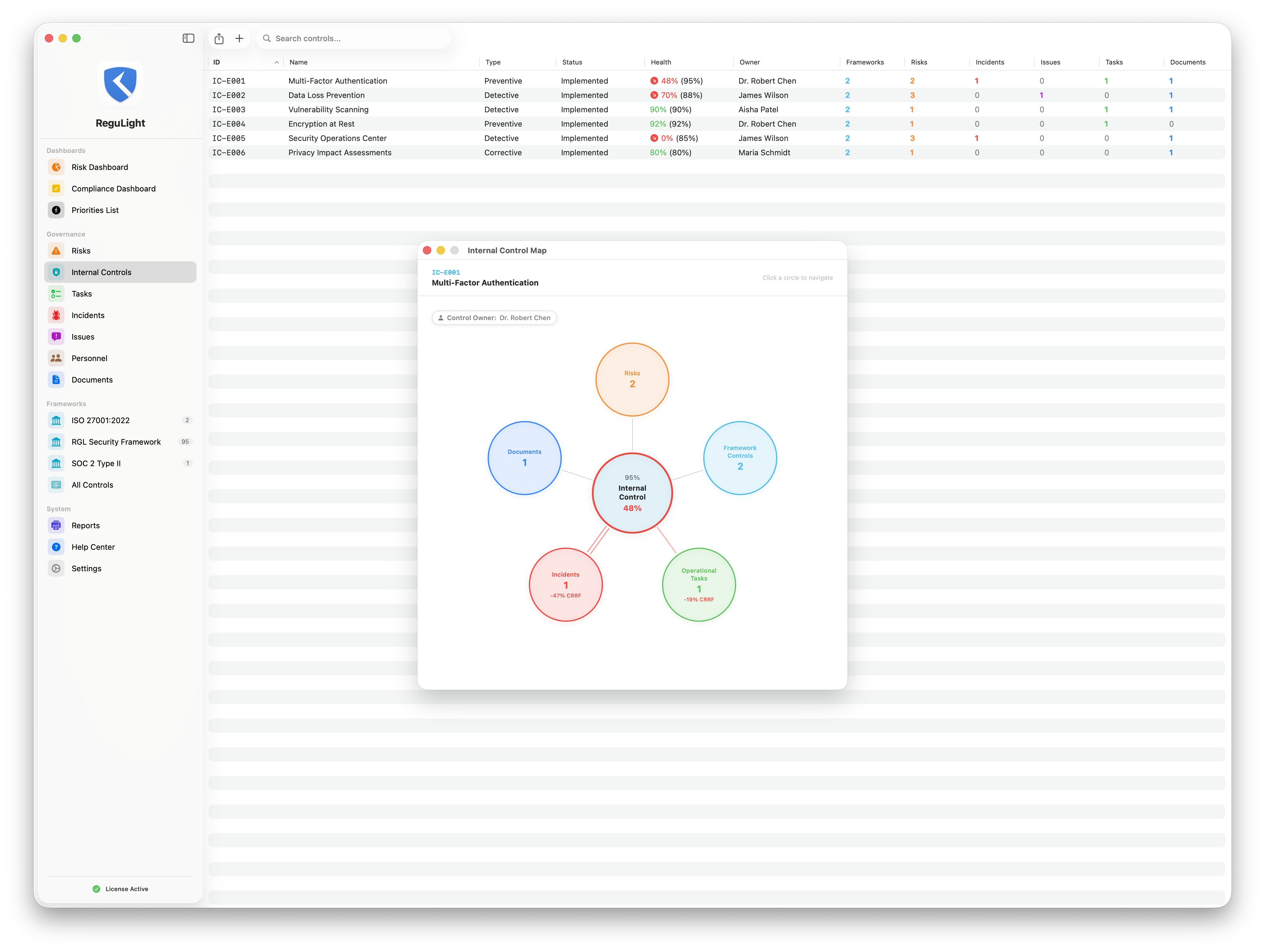Select ISO 27001:2022 framework
This screenshot has height=952, width=1265.
101,420
